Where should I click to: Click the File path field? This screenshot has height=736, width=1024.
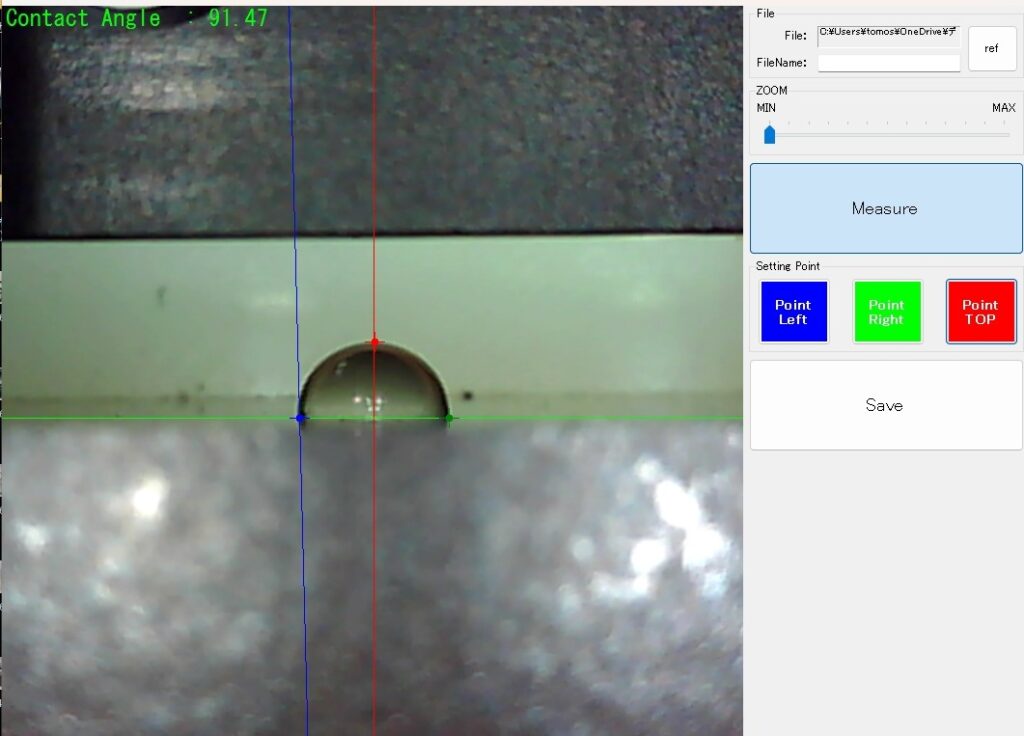[x=888, y=36]
